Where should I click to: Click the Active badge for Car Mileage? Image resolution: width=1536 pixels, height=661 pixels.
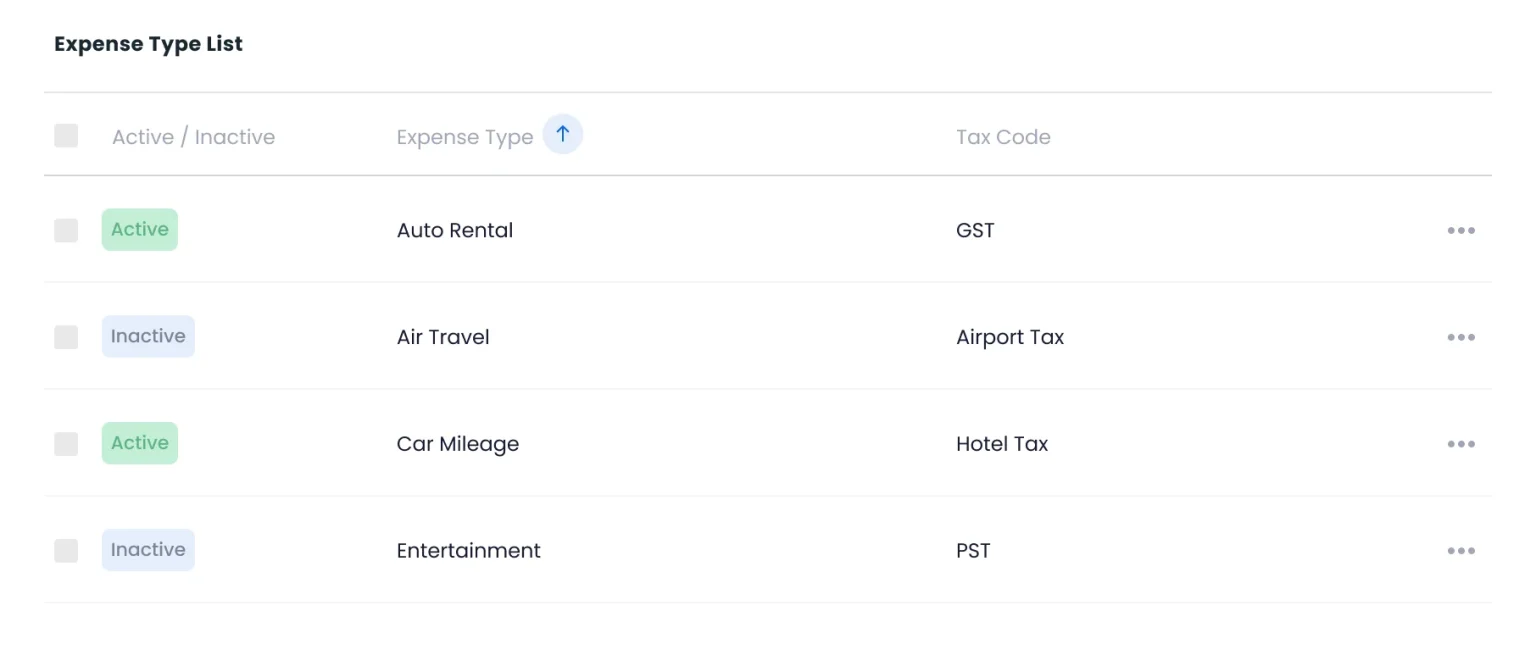coord(140,443)
